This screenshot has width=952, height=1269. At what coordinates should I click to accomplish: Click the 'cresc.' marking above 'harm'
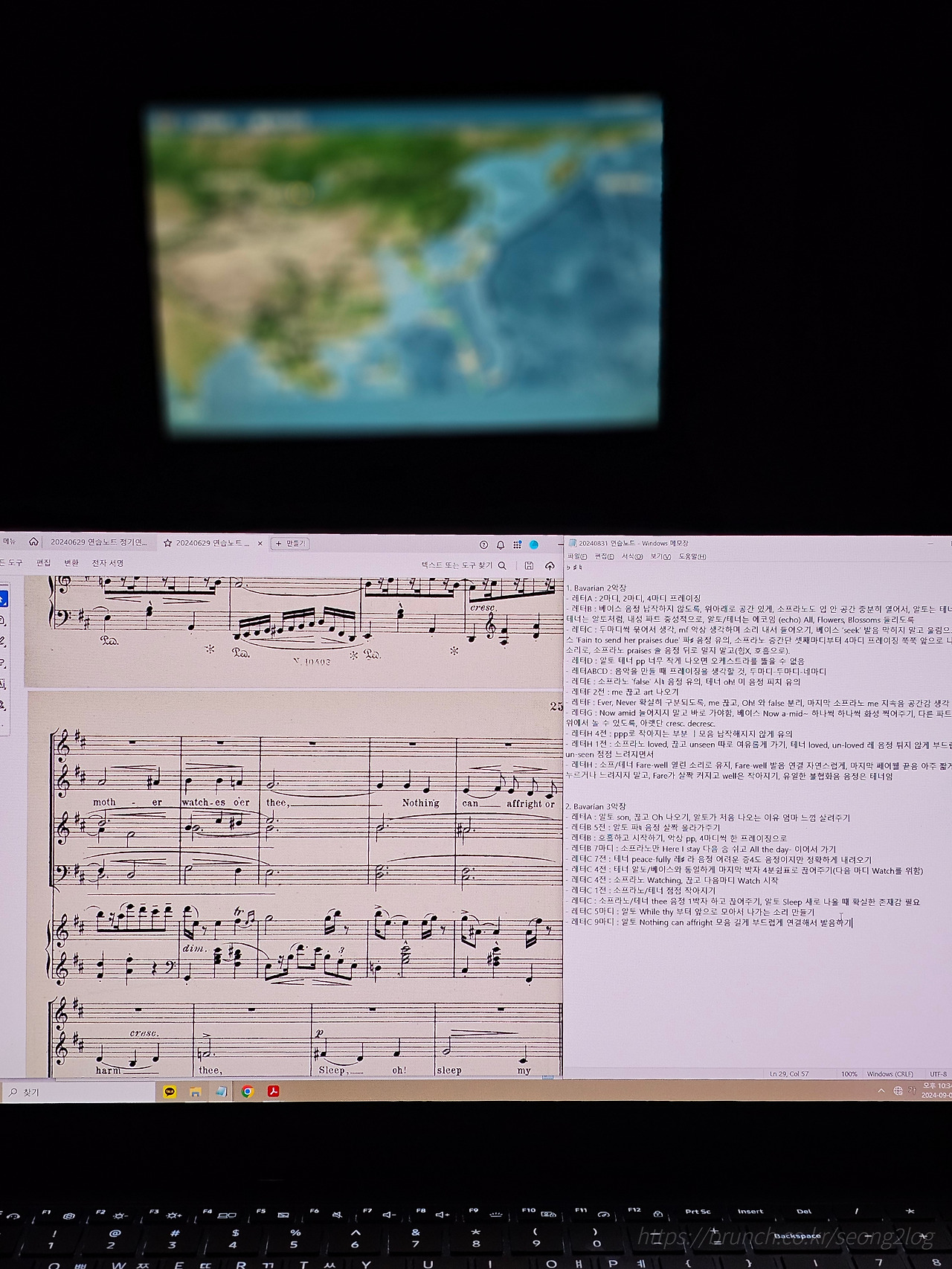(144, 1033)
